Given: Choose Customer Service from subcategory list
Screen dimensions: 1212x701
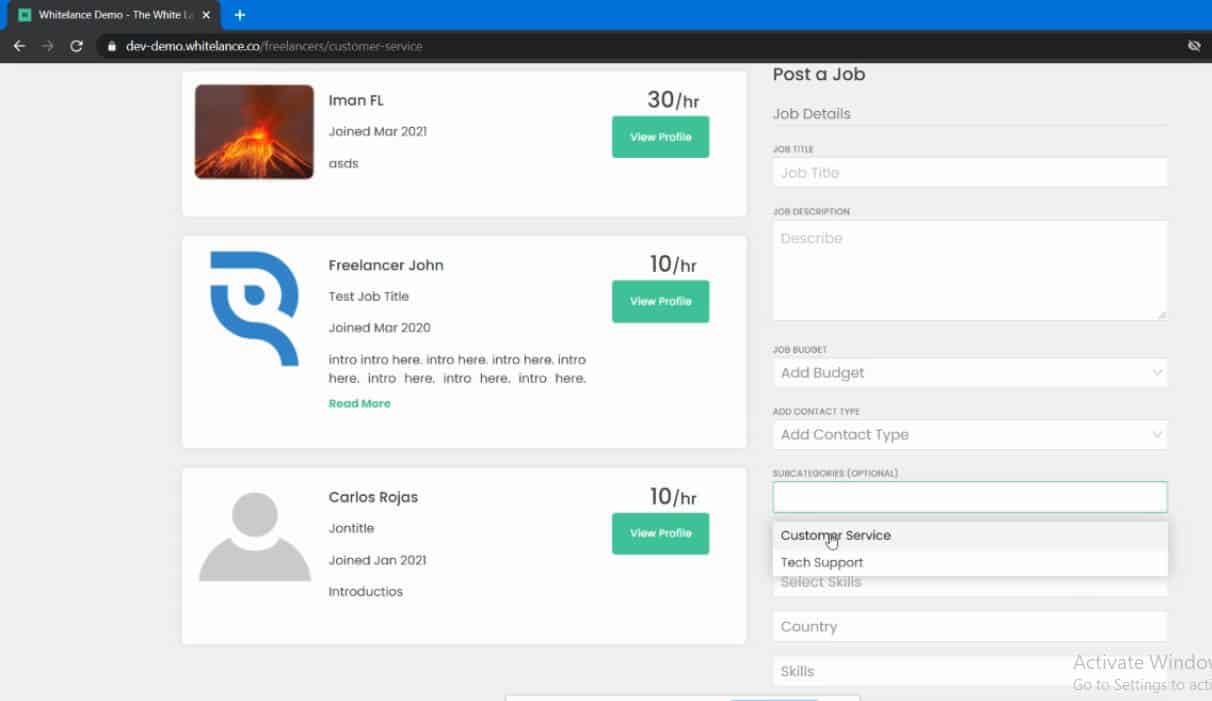Looking at the screenshot, I should [970, 535].
